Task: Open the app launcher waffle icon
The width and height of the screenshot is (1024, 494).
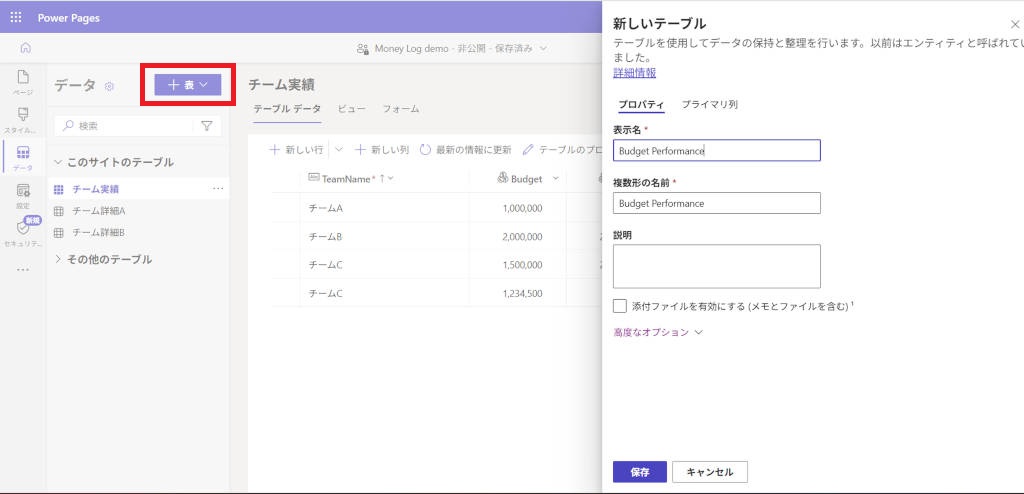Action: point(16,18)
